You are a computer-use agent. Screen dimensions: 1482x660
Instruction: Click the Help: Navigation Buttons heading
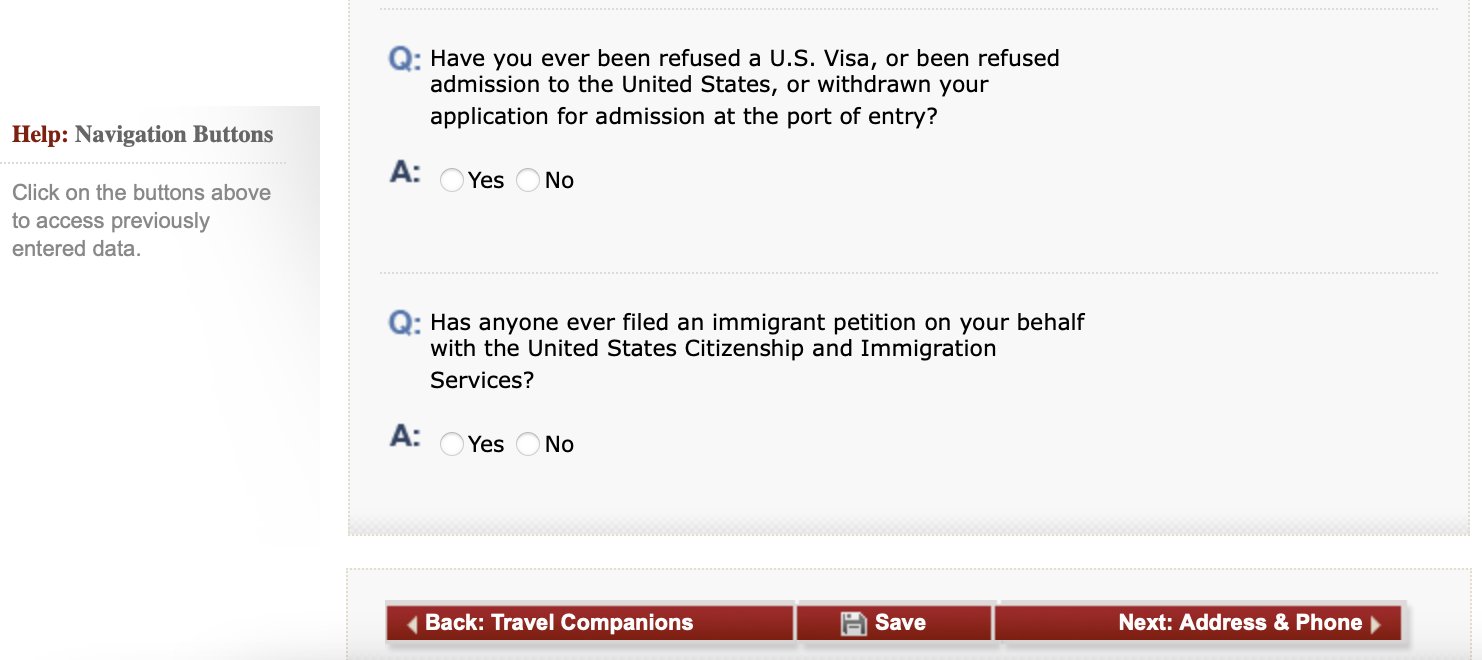(x=142, y=134)
